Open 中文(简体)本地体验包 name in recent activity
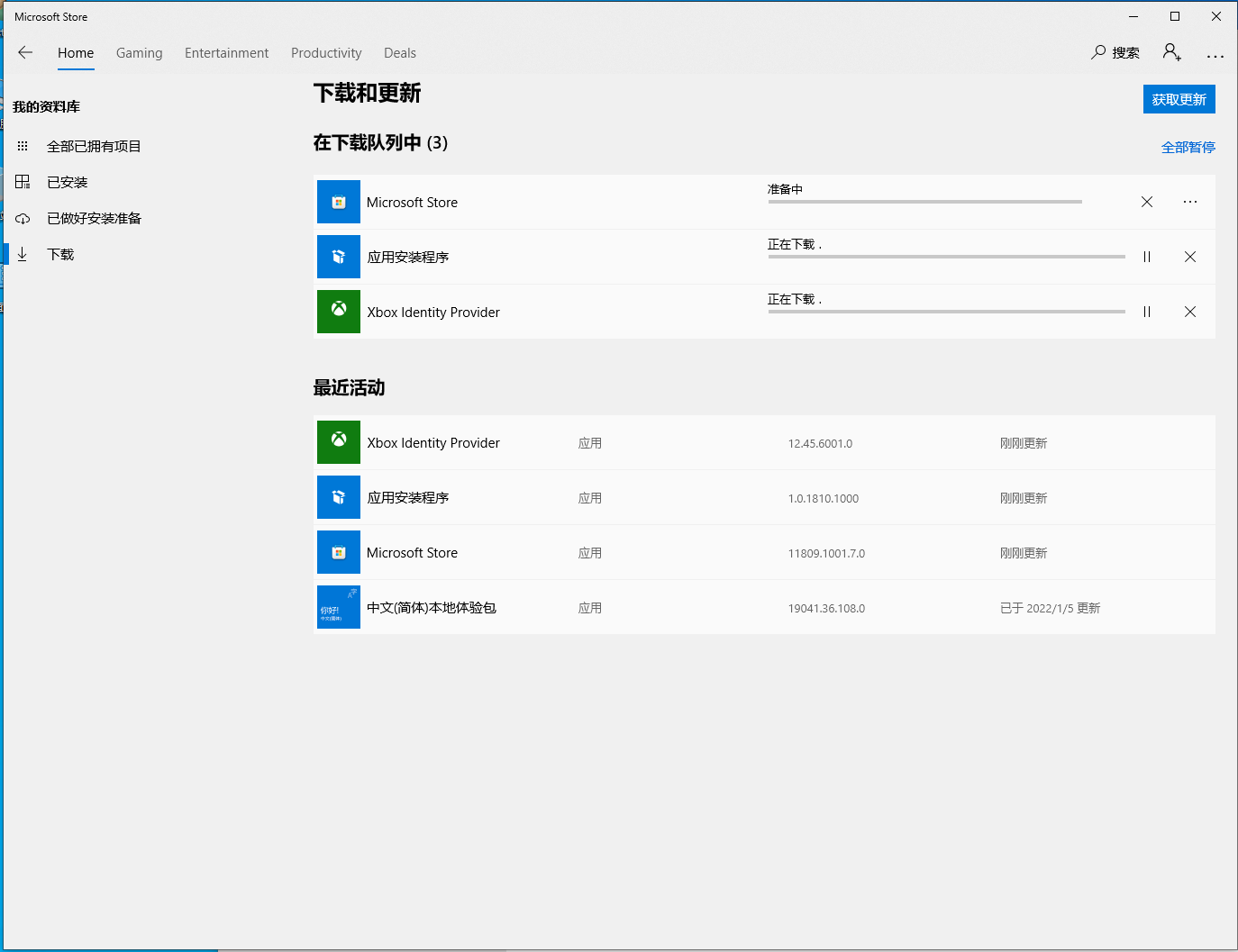The width and height of the screenshot is (1238, 952). [x=432, y=607]
